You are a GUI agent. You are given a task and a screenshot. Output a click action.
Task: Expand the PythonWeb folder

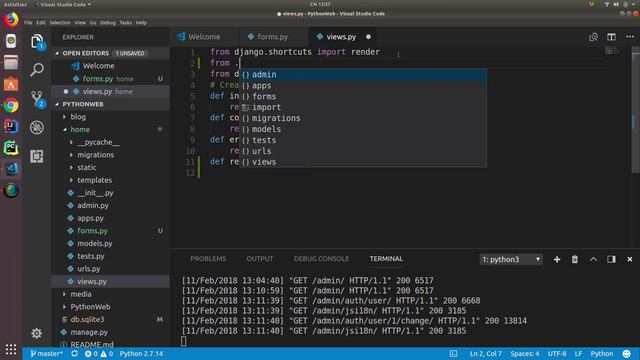[64, 307]
